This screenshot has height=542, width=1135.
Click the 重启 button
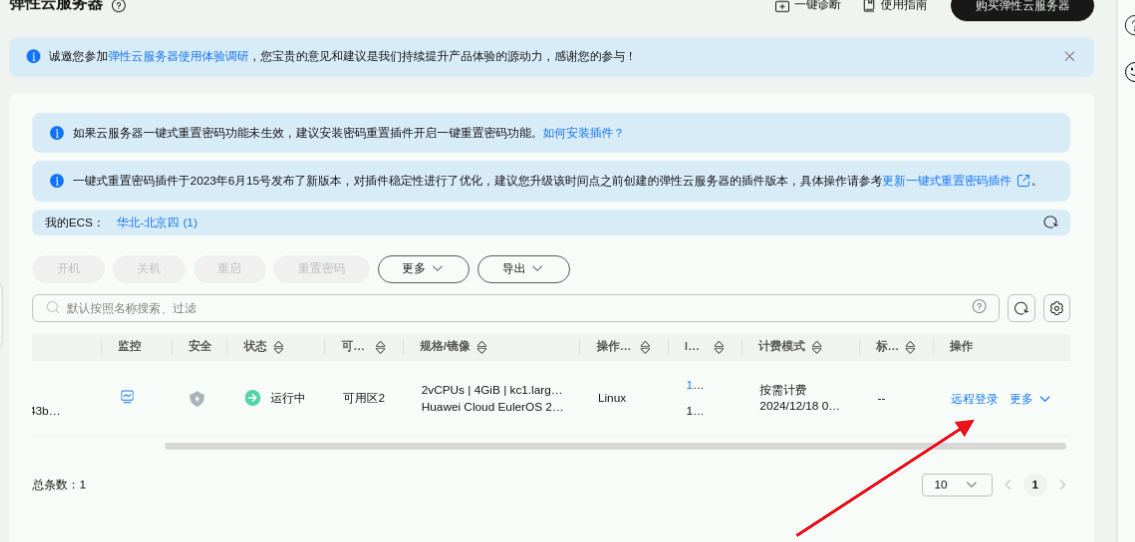(x=229, y=268)
